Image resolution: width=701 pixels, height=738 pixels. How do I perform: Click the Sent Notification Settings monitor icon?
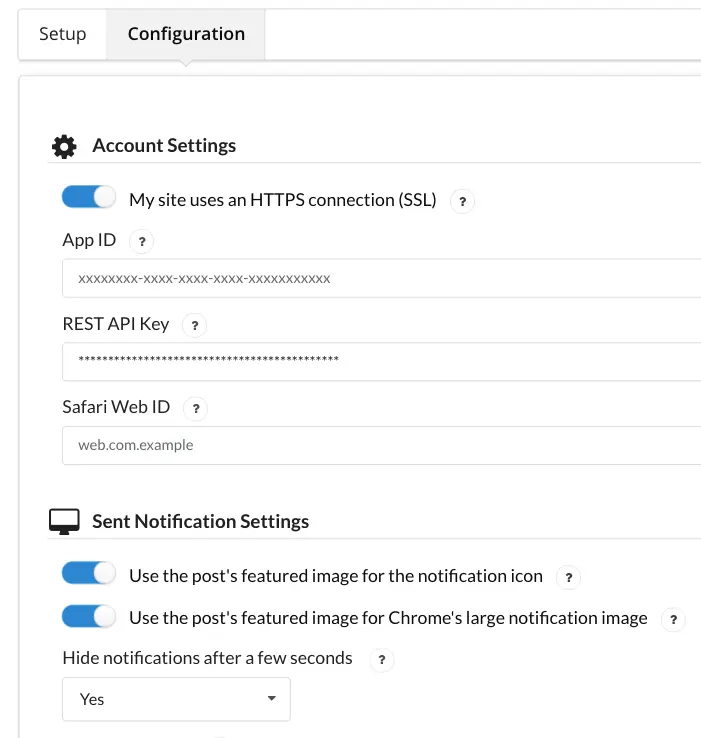tap(64, 522)
